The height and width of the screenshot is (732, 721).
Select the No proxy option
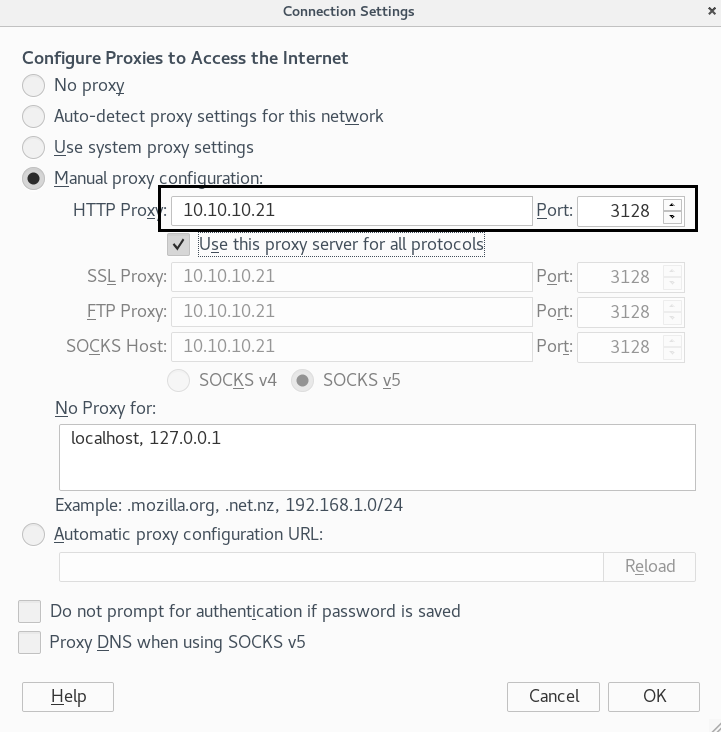pos(34,85)
